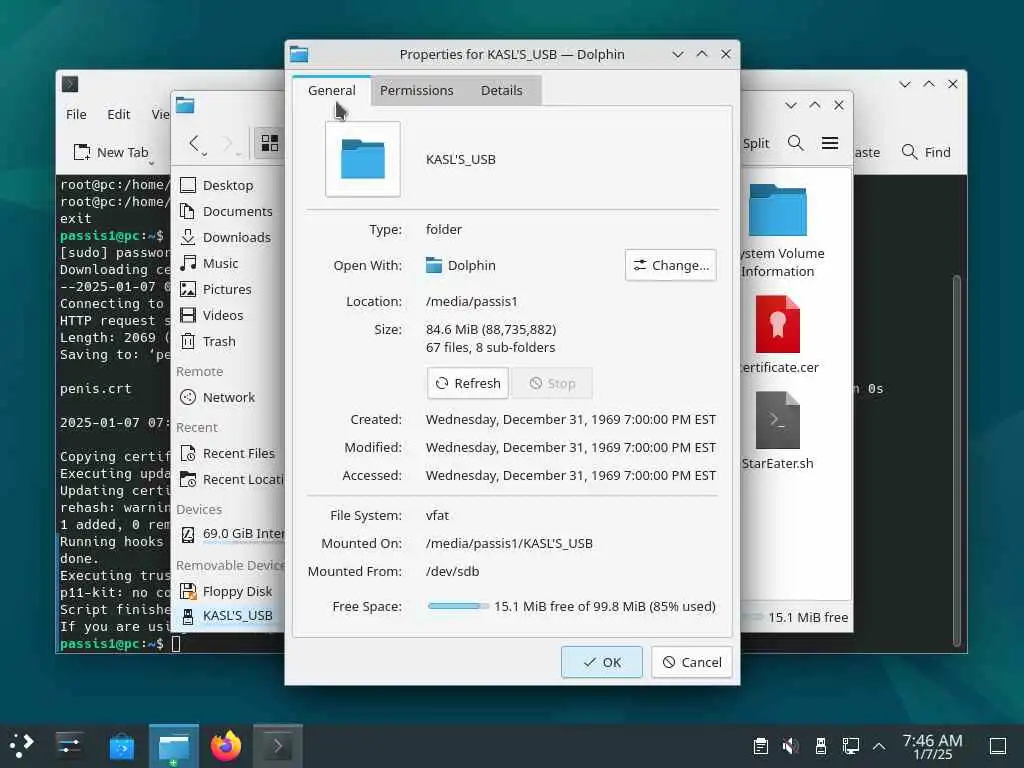1024x768 pixels.
Task: Click the Trash bin icon in sidebar
Action: tap(188, 342)
